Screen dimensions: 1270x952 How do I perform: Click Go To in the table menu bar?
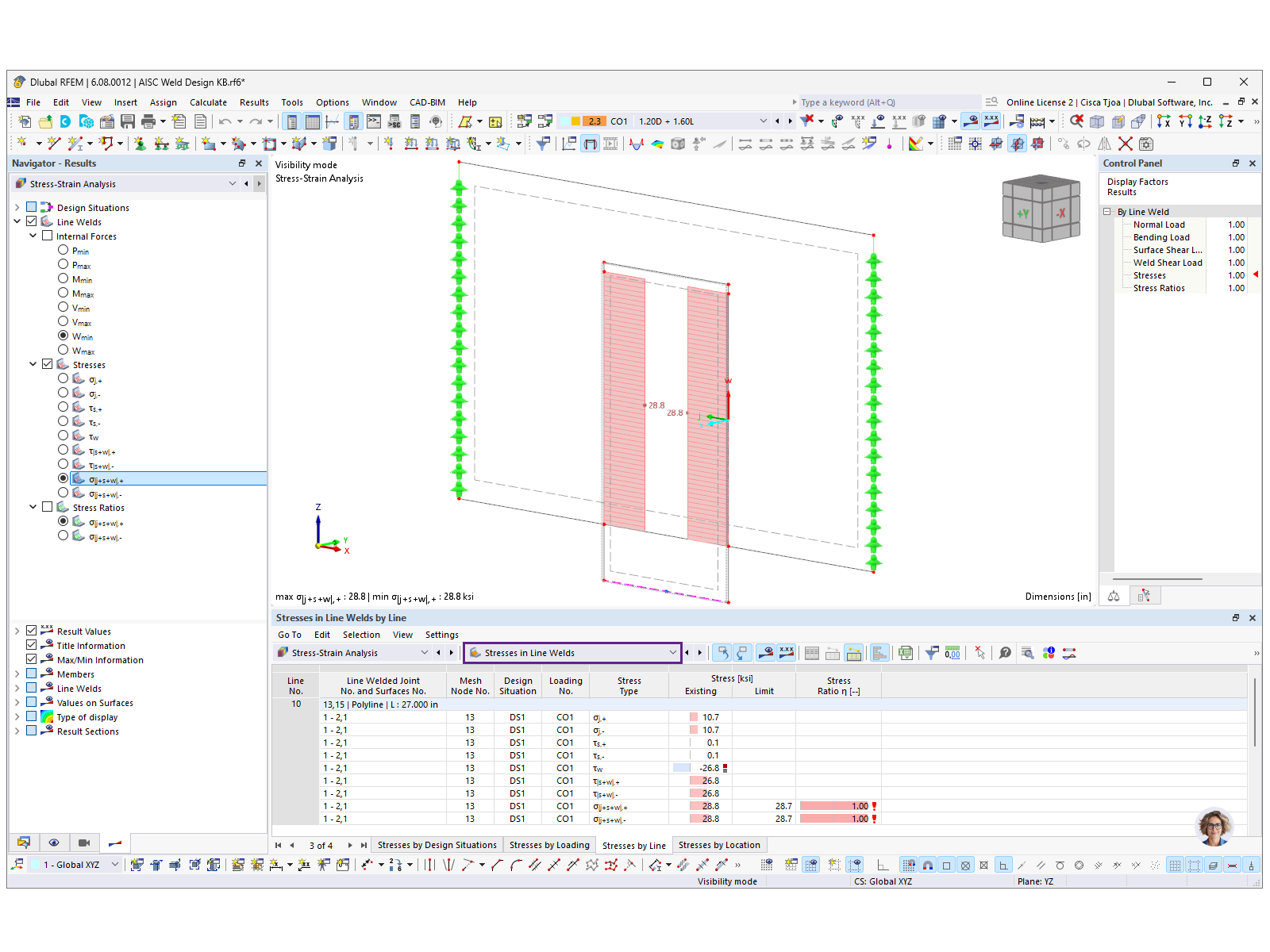pos(289,635)
